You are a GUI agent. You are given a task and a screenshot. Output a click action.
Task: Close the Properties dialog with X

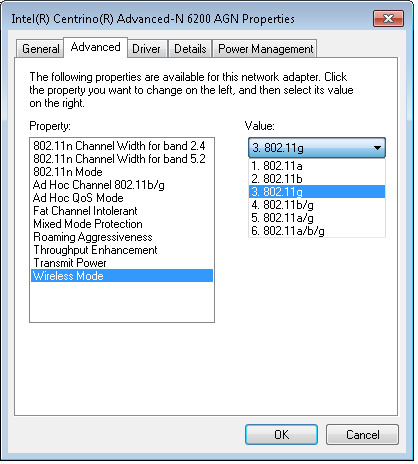click(x=388, y=18)
